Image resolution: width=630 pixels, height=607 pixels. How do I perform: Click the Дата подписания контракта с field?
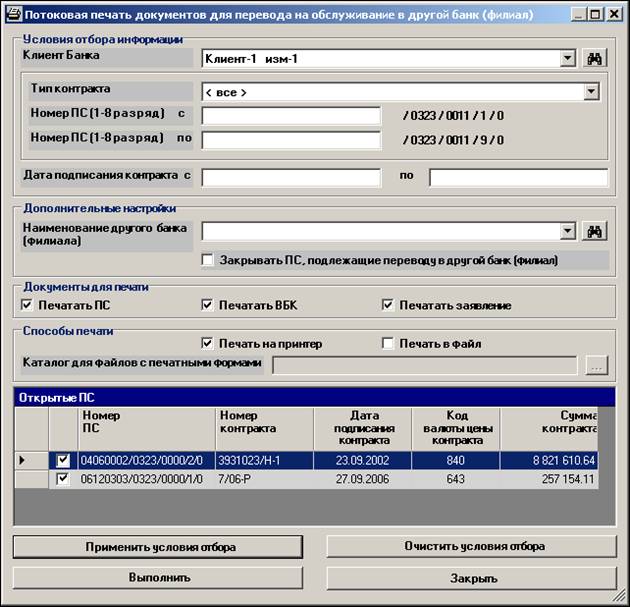(291, 177)
